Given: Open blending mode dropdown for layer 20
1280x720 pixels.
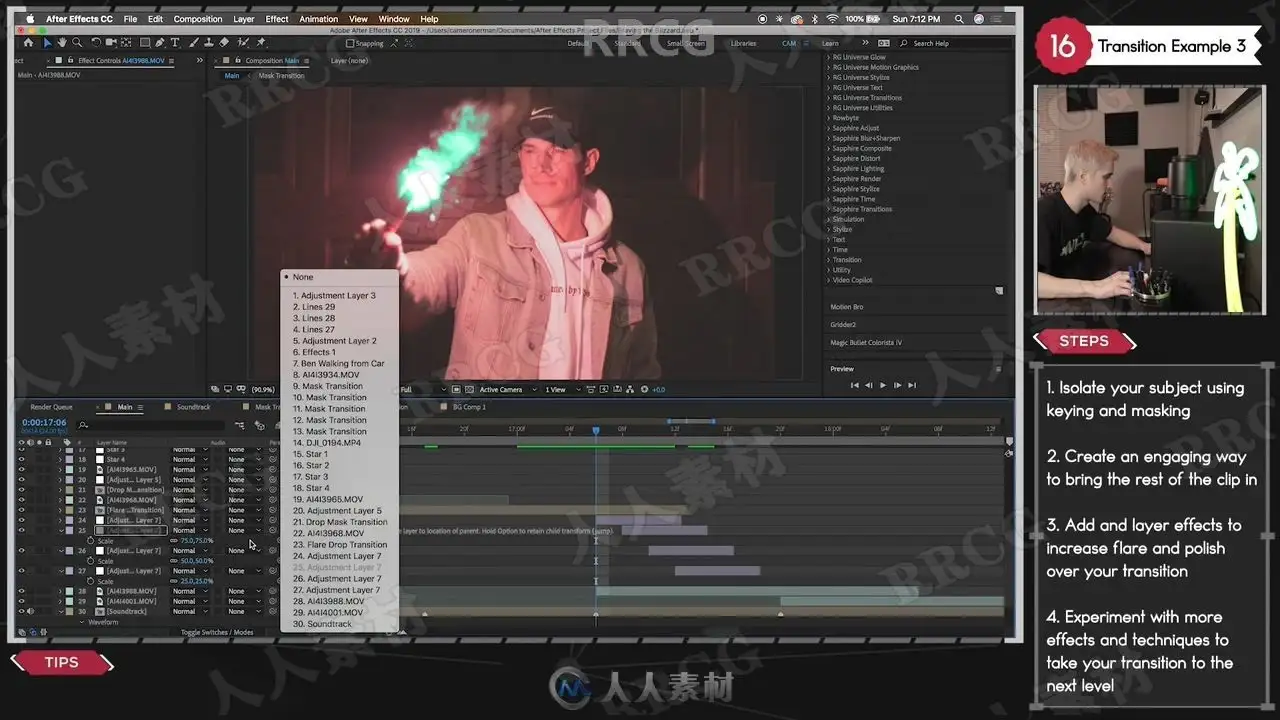Looking at the screenshot, I should (190, 480).
